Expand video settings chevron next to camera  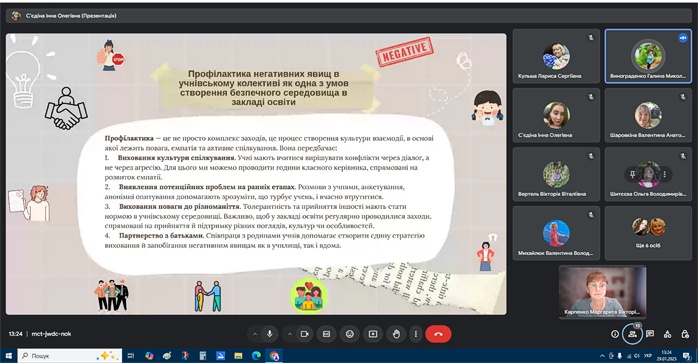290,334
